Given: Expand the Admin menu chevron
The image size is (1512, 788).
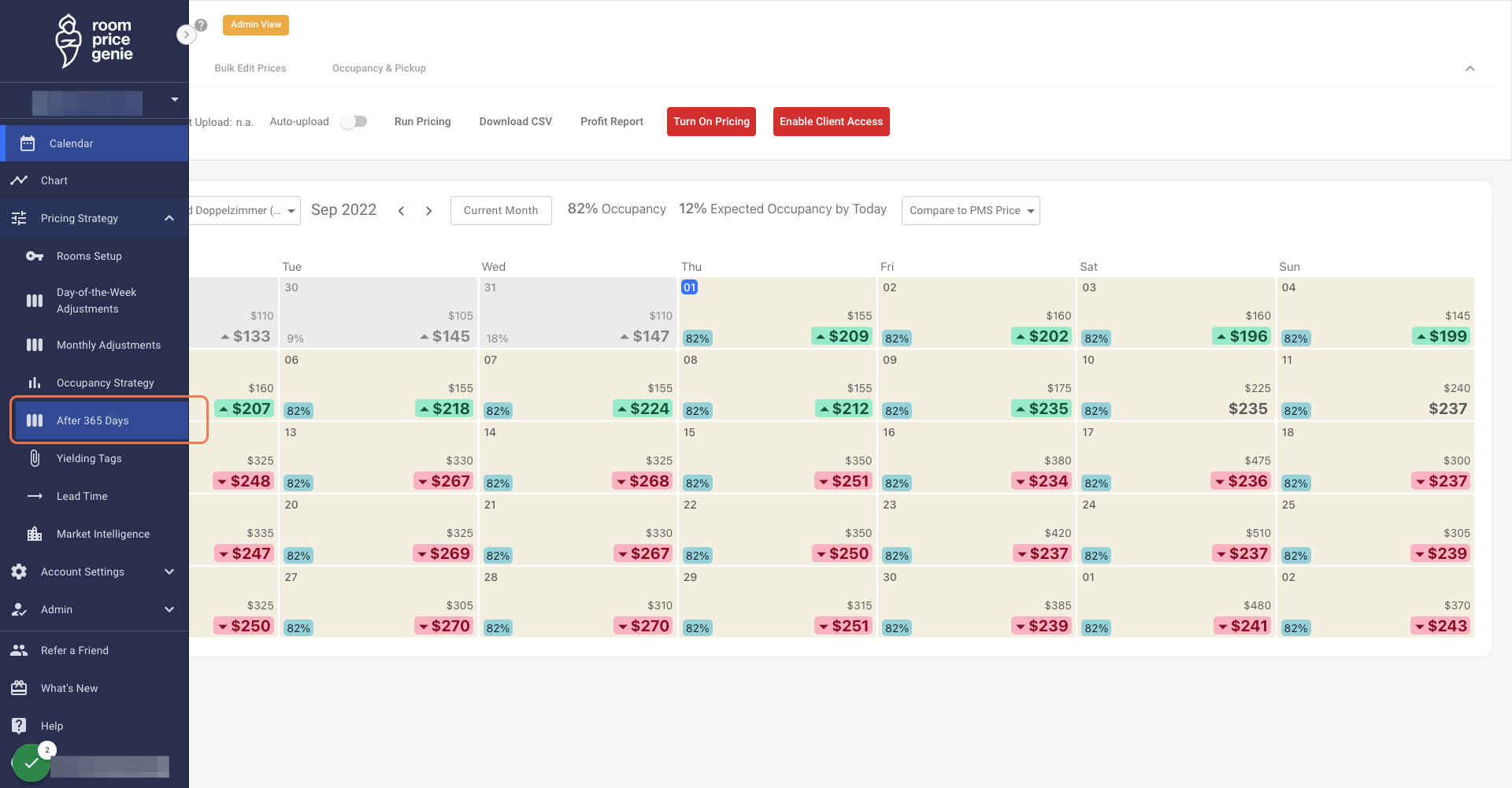Looking at the screenshot, I should tap(169, 609).
